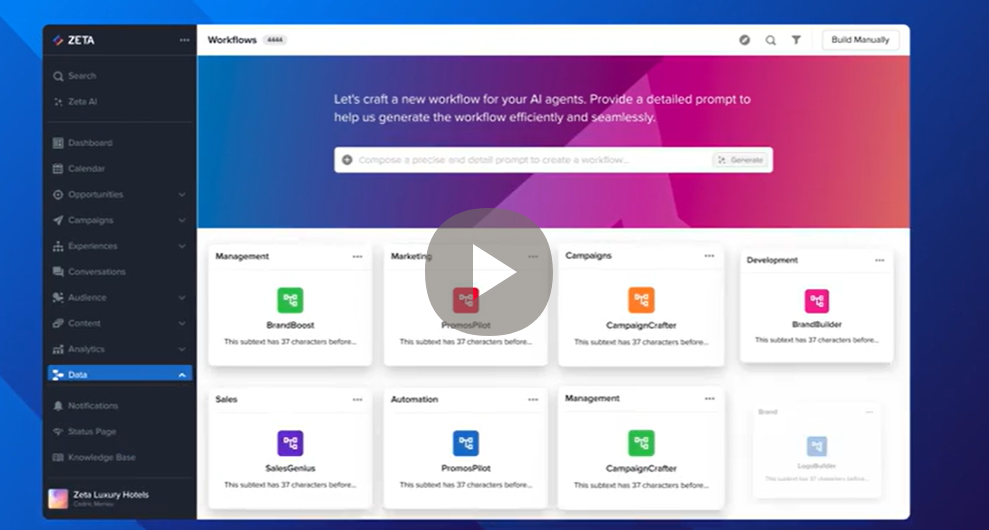
Task: Open the Management card three-dot menu
Action: 357,257
